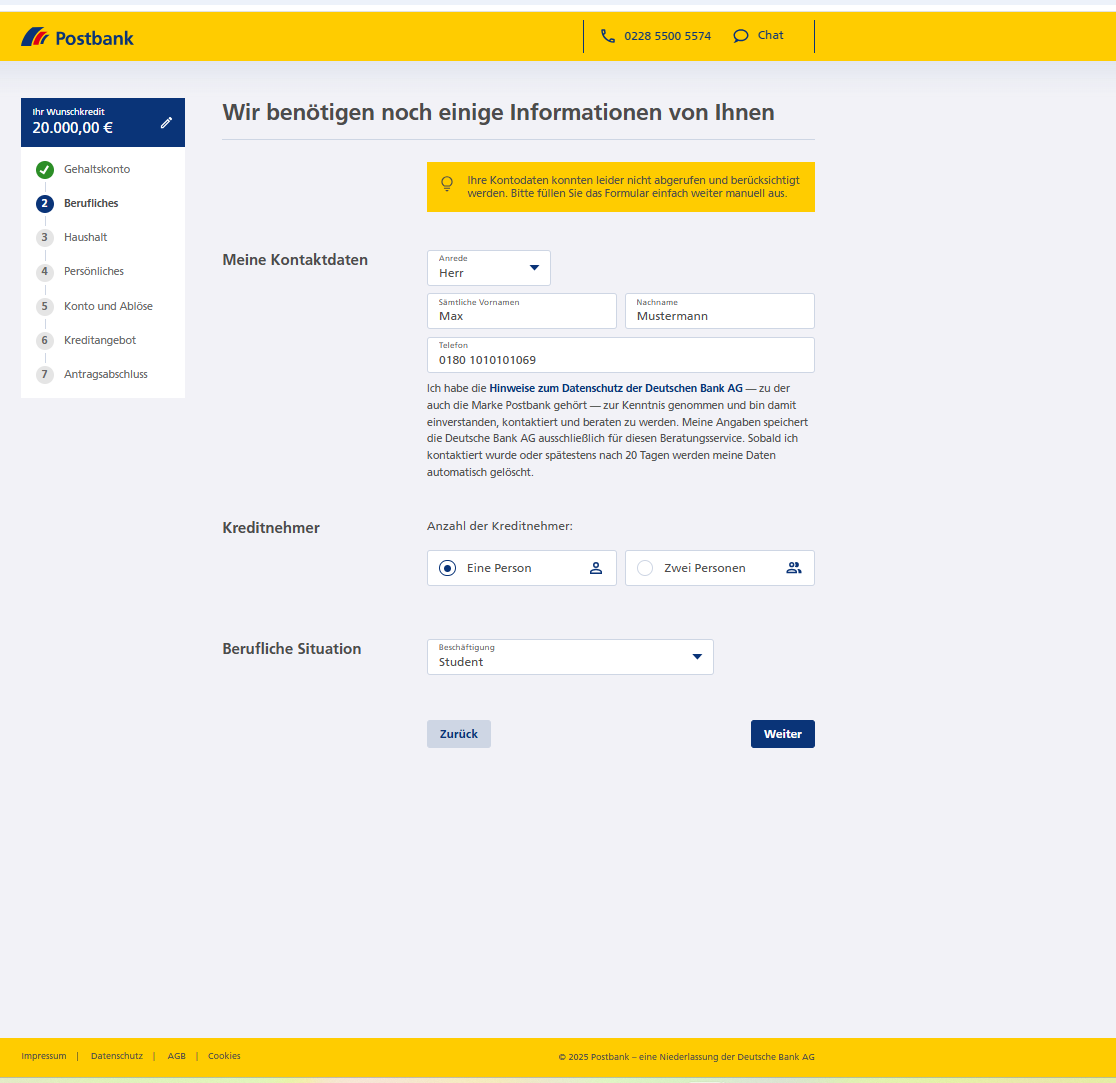Image resolution: width=1116 pixels, height=1083 pixels.
Task: Click the green checkmark for Gehaltskonto
Action: 45,169
